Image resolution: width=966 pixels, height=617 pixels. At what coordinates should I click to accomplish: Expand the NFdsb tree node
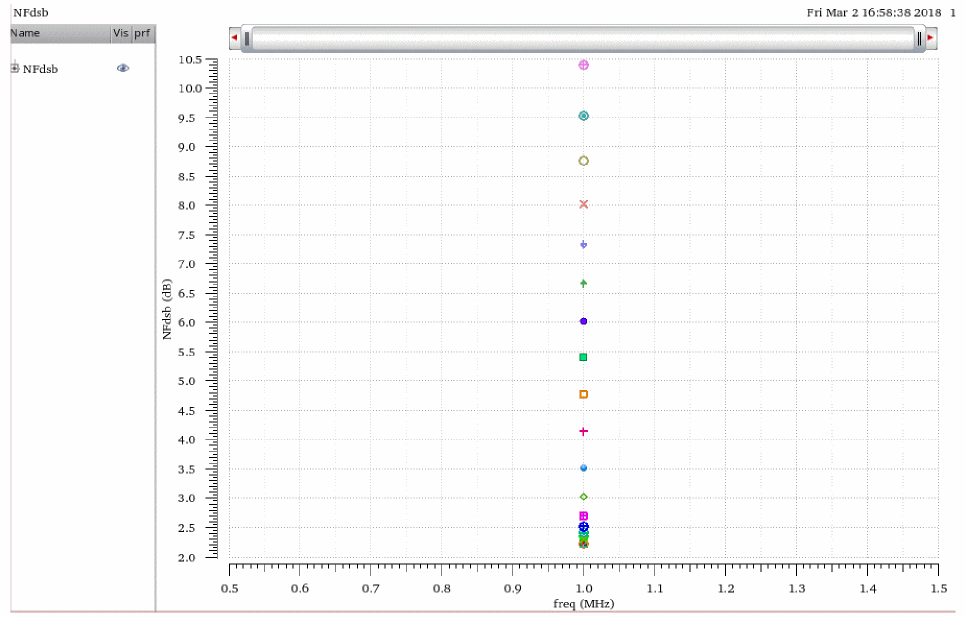click(15, 68)
